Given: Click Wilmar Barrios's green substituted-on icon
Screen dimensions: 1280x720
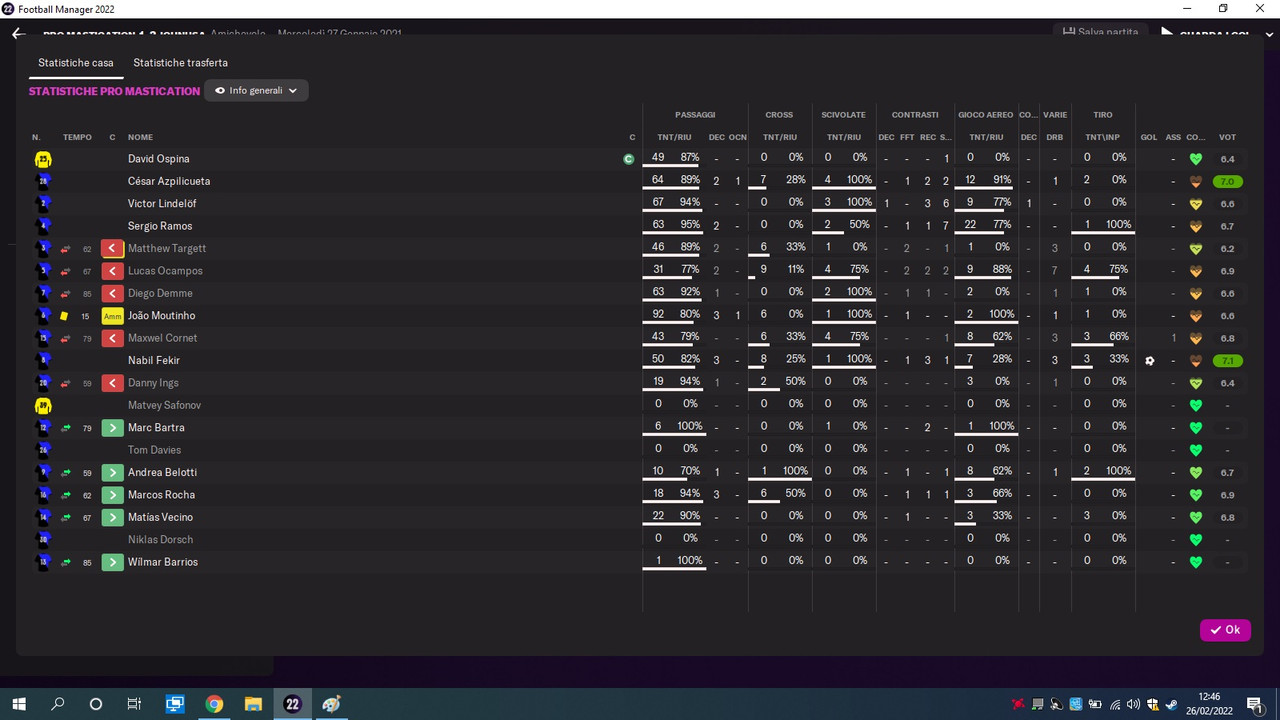Looking at the screenshot, I should click(112, 562).
